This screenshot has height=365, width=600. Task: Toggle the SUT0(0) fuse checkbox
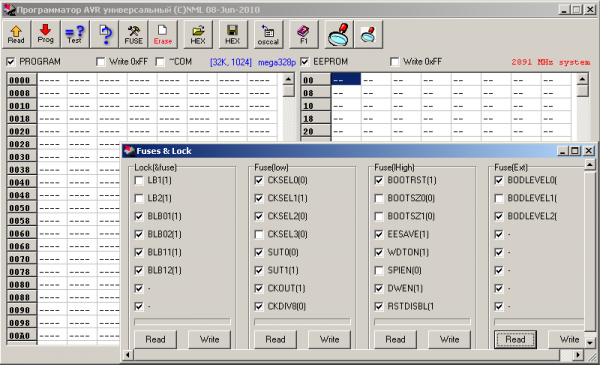coord(259,252)
